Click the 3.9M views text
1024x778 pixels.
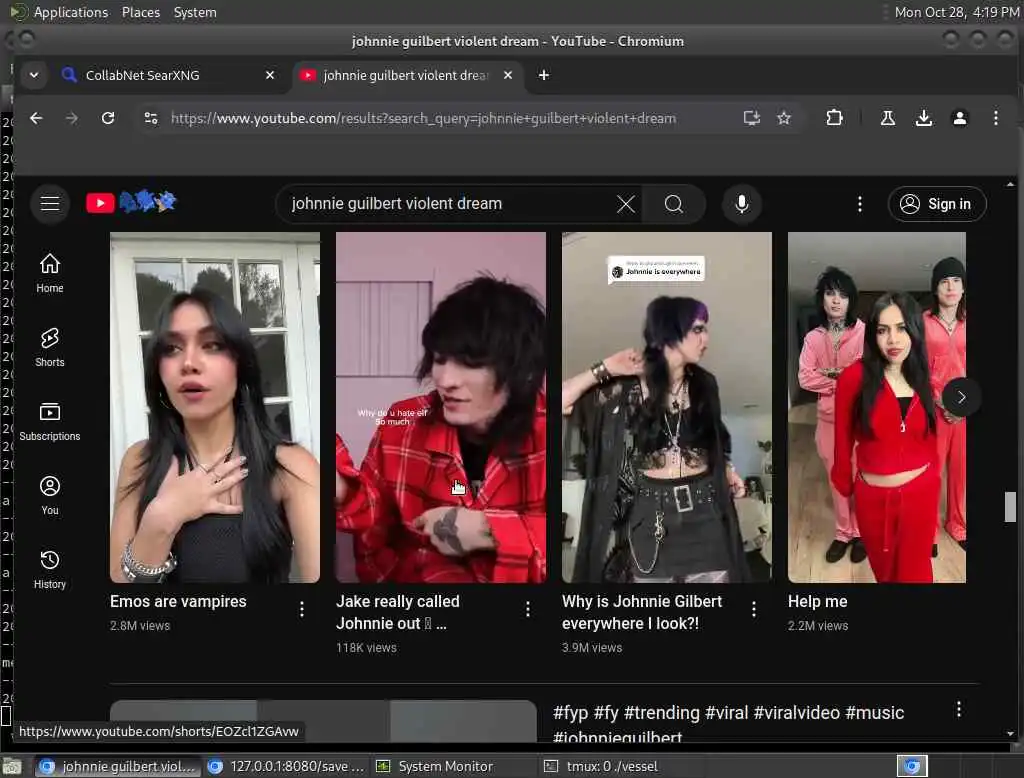pos(592,647)
